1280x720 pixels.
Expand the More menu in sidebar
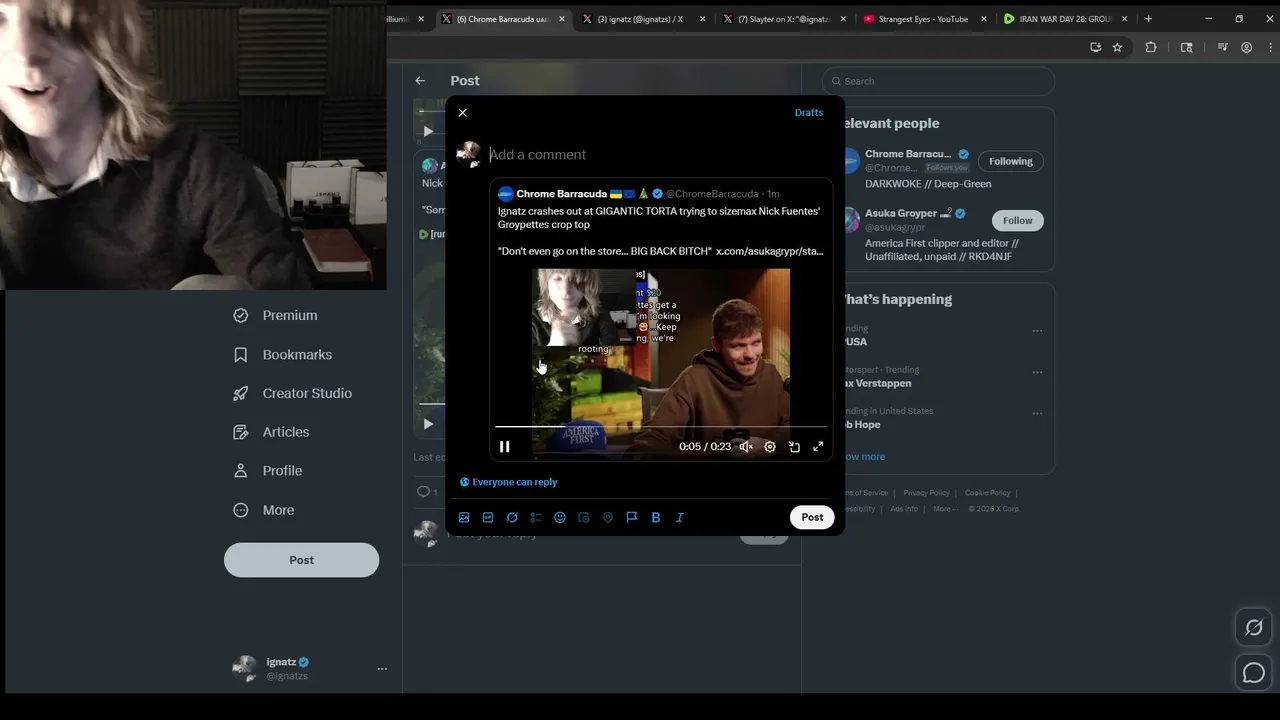pos(263,510)
